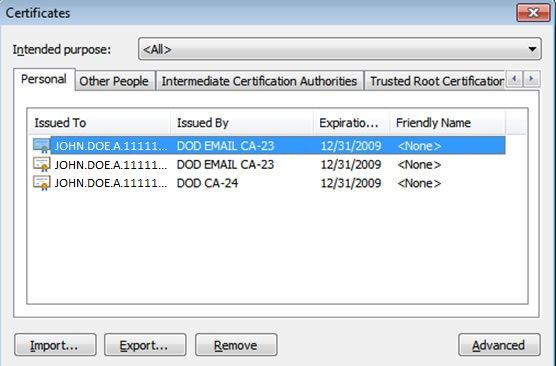Sort by Issued By column header
Screen dimensions: 556x366
click(242, 123)
